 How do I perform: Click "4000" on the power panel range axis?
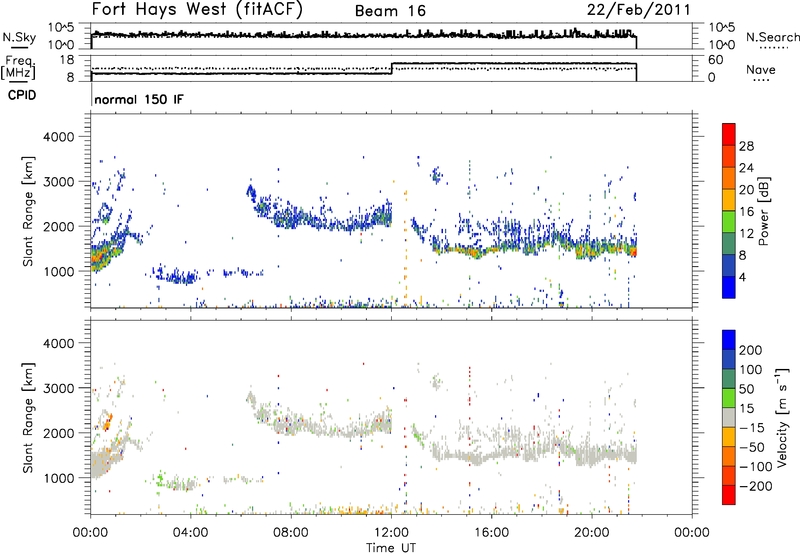coord(58,137)
